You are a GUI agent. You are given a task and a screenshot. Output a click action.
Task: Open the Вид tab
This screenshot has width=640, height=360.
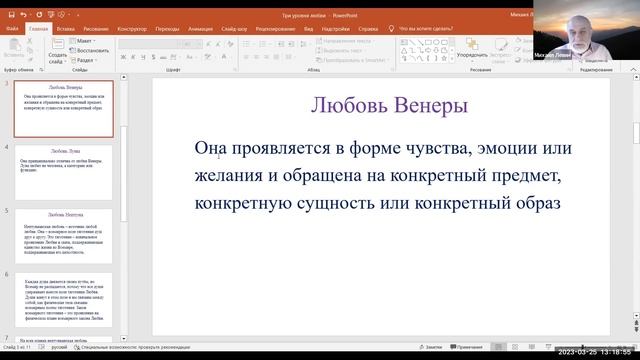(x=309, y=29)
